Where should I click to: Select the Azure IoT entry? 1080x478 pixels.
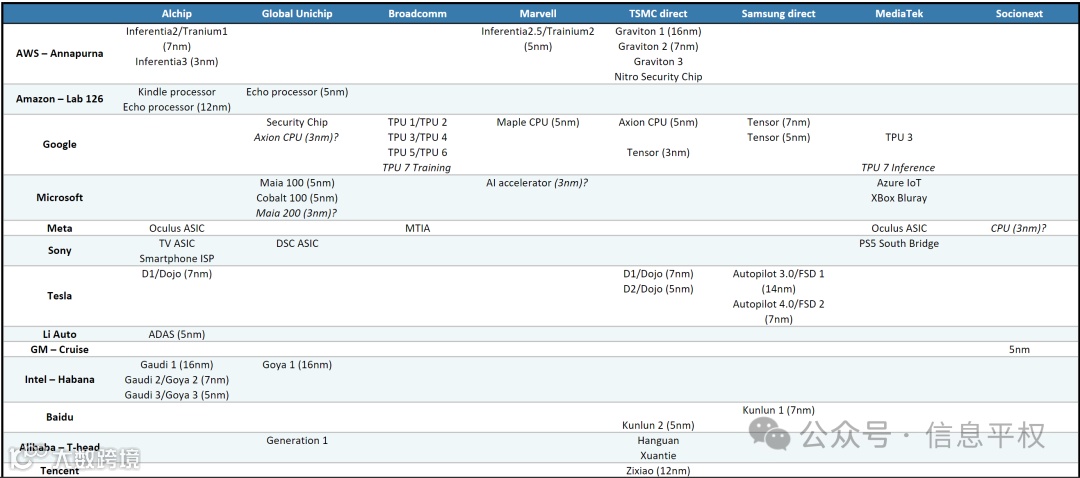899,183
